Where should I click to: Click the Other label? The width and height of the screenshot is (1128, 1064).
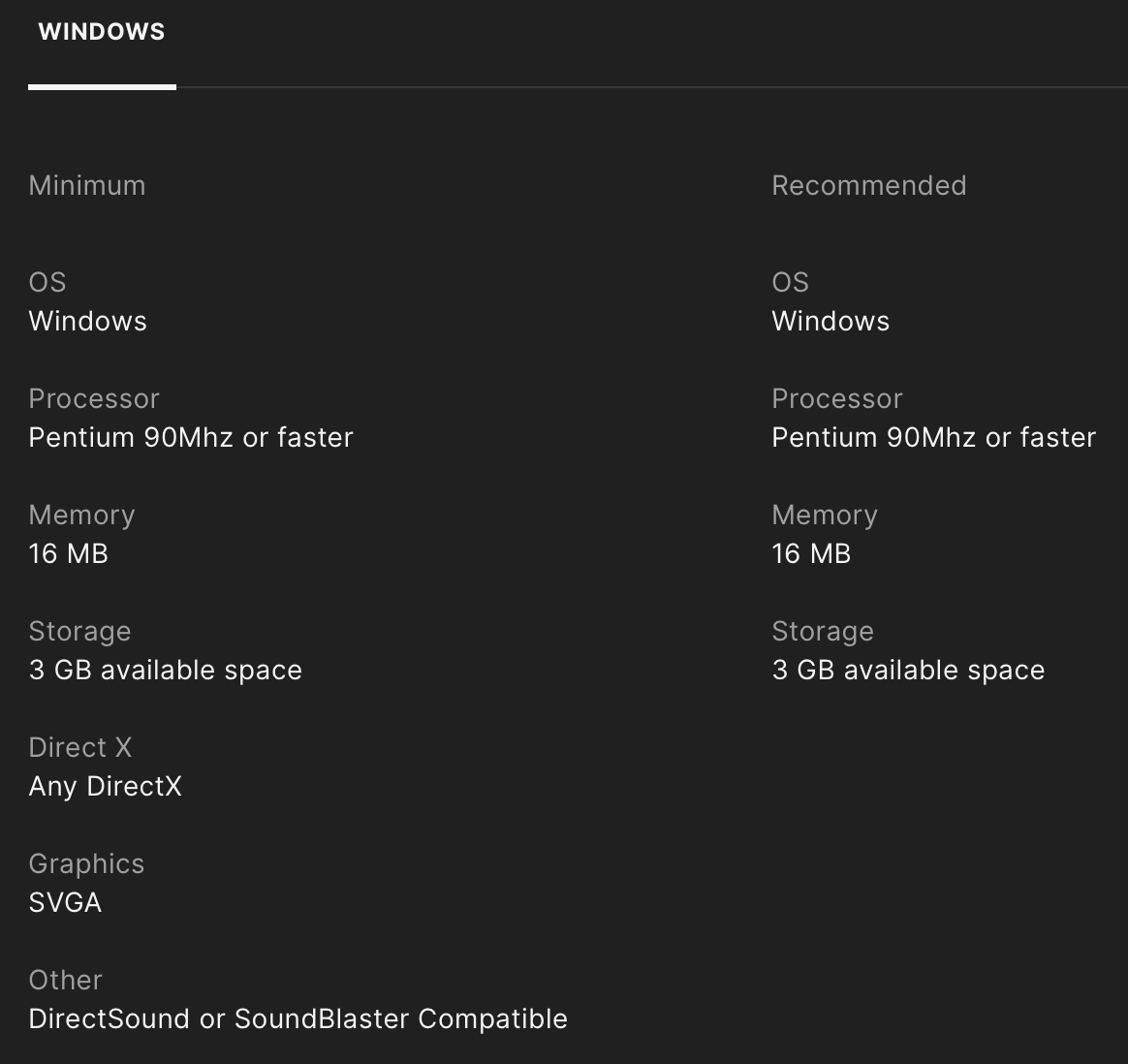(x=65, y=980)
